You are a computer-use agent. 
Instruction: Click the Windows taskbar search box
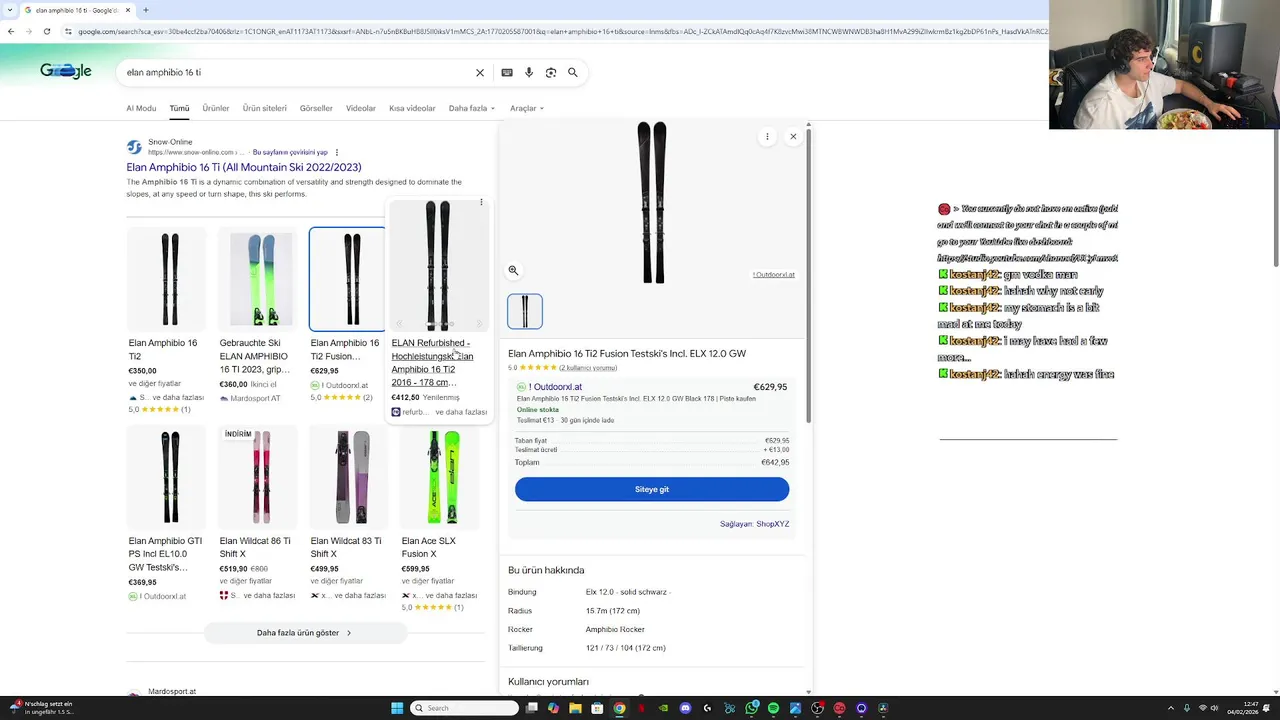(465, 708)
